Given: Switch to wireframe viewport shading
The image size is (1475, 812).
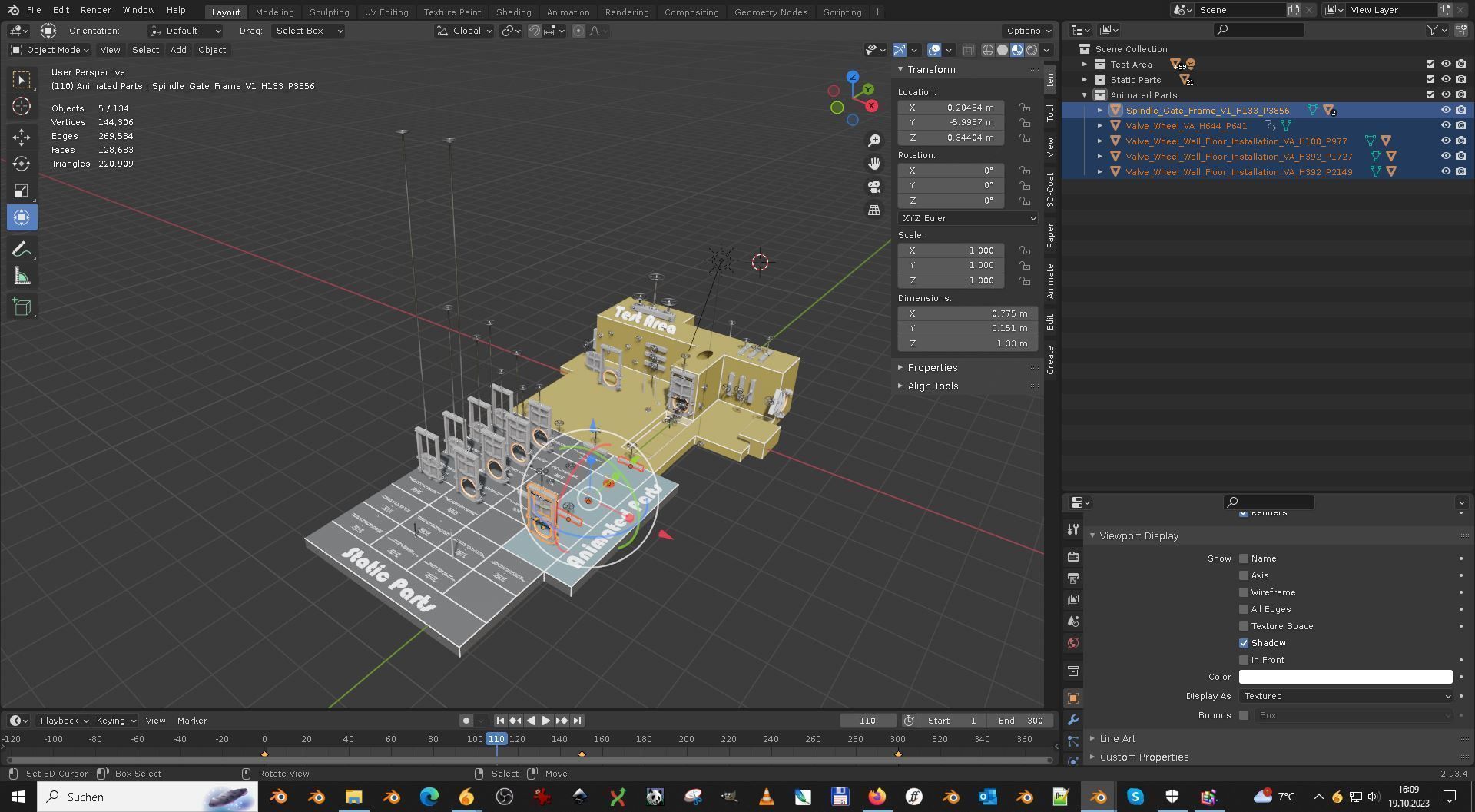Looking at the screenshot, I should pos(988,50).
